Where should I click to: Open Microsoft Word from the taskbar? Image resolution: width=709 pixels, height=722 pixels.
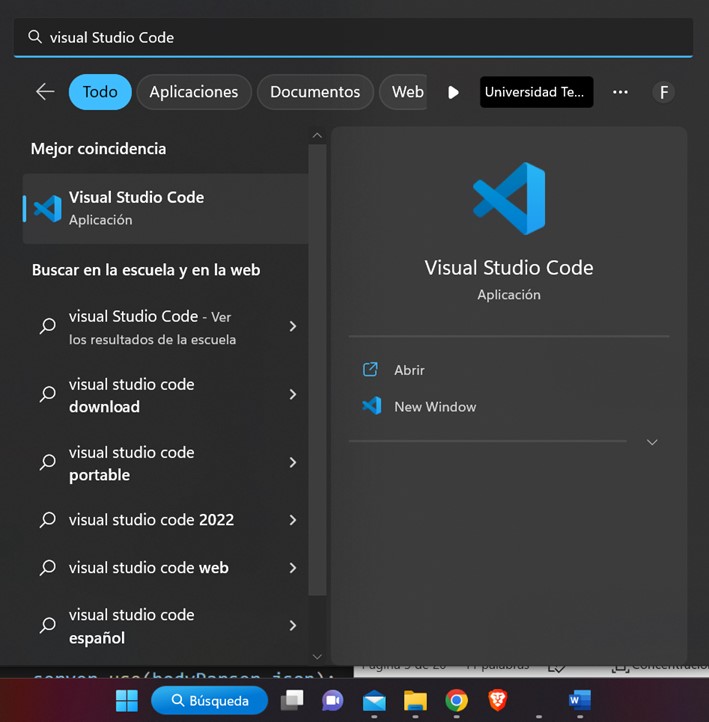point(580,700)
